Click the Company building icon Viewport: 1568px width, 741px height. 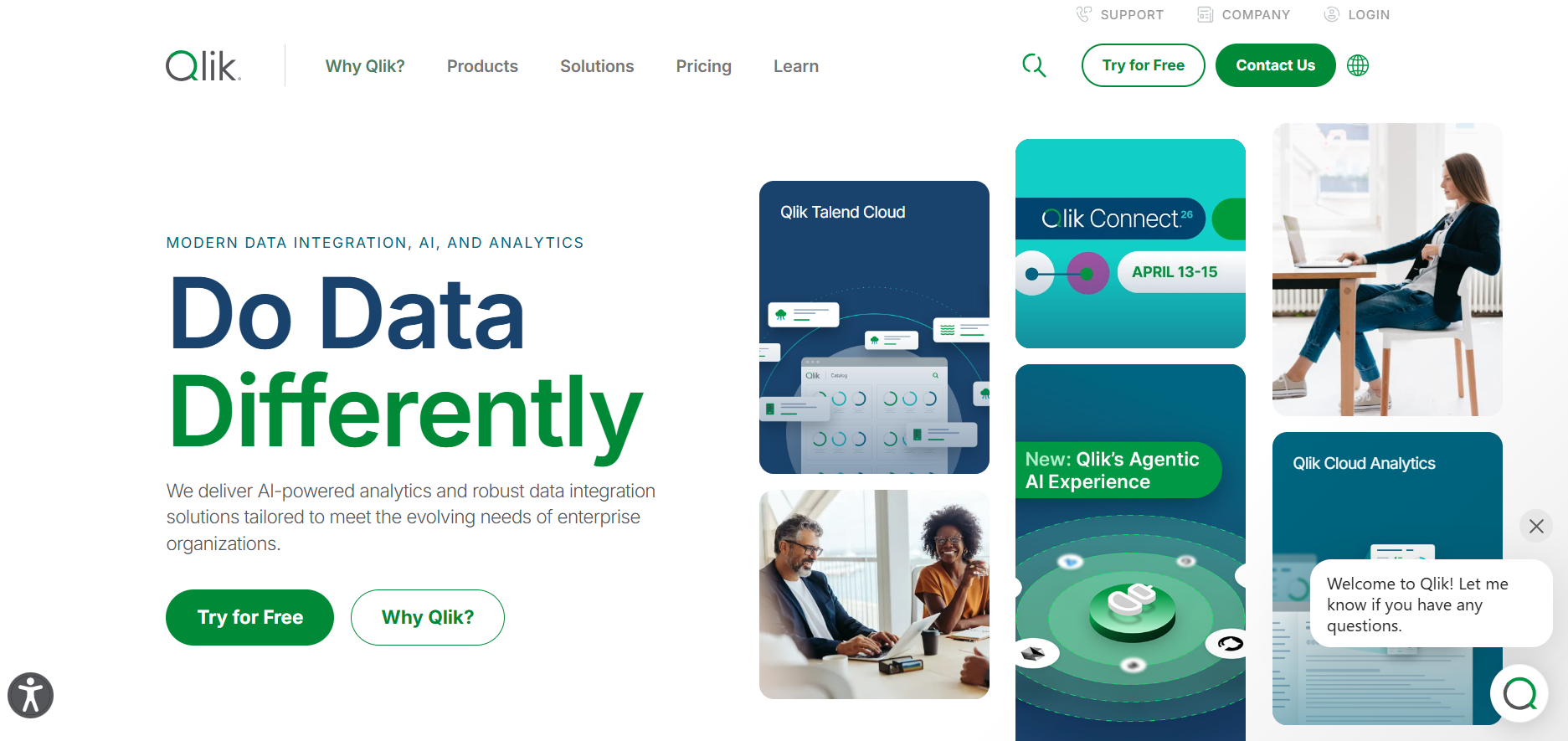[x=1206, y=14]
